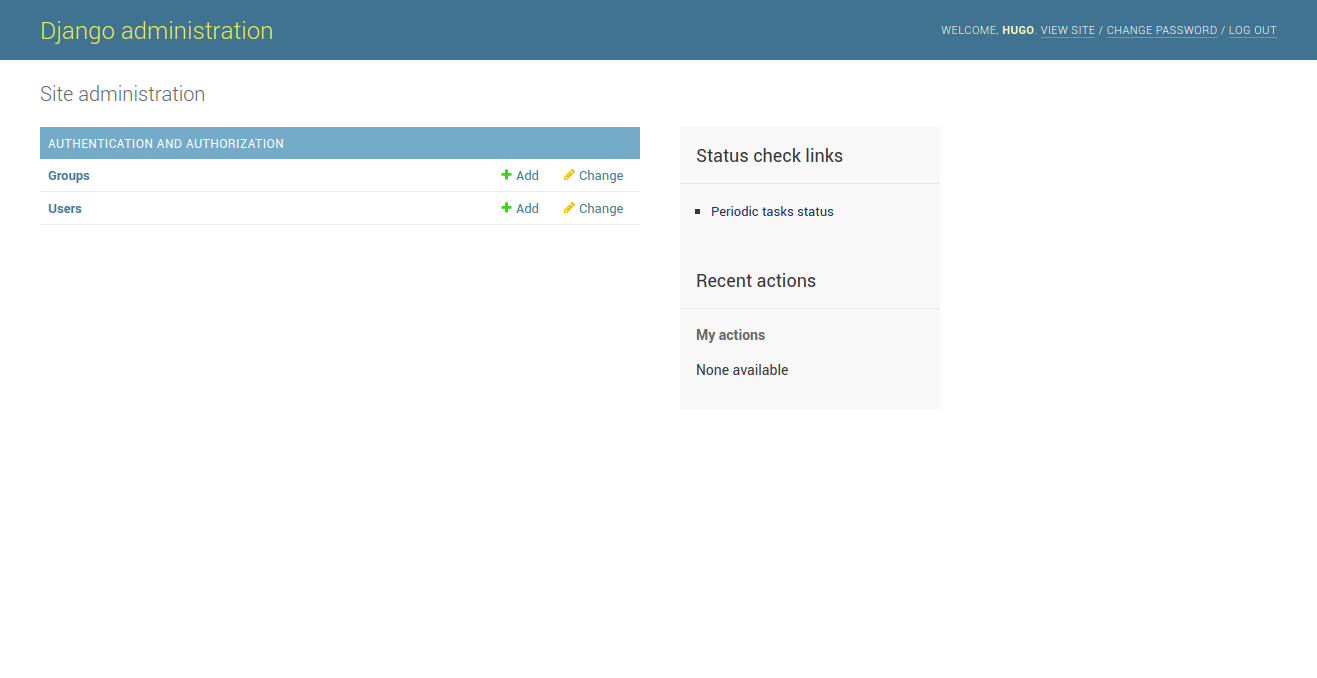This screenshot has width=1317, height=678.
Task: Click the green plus icon beside Groups
Action: click(x=506, y=175)
